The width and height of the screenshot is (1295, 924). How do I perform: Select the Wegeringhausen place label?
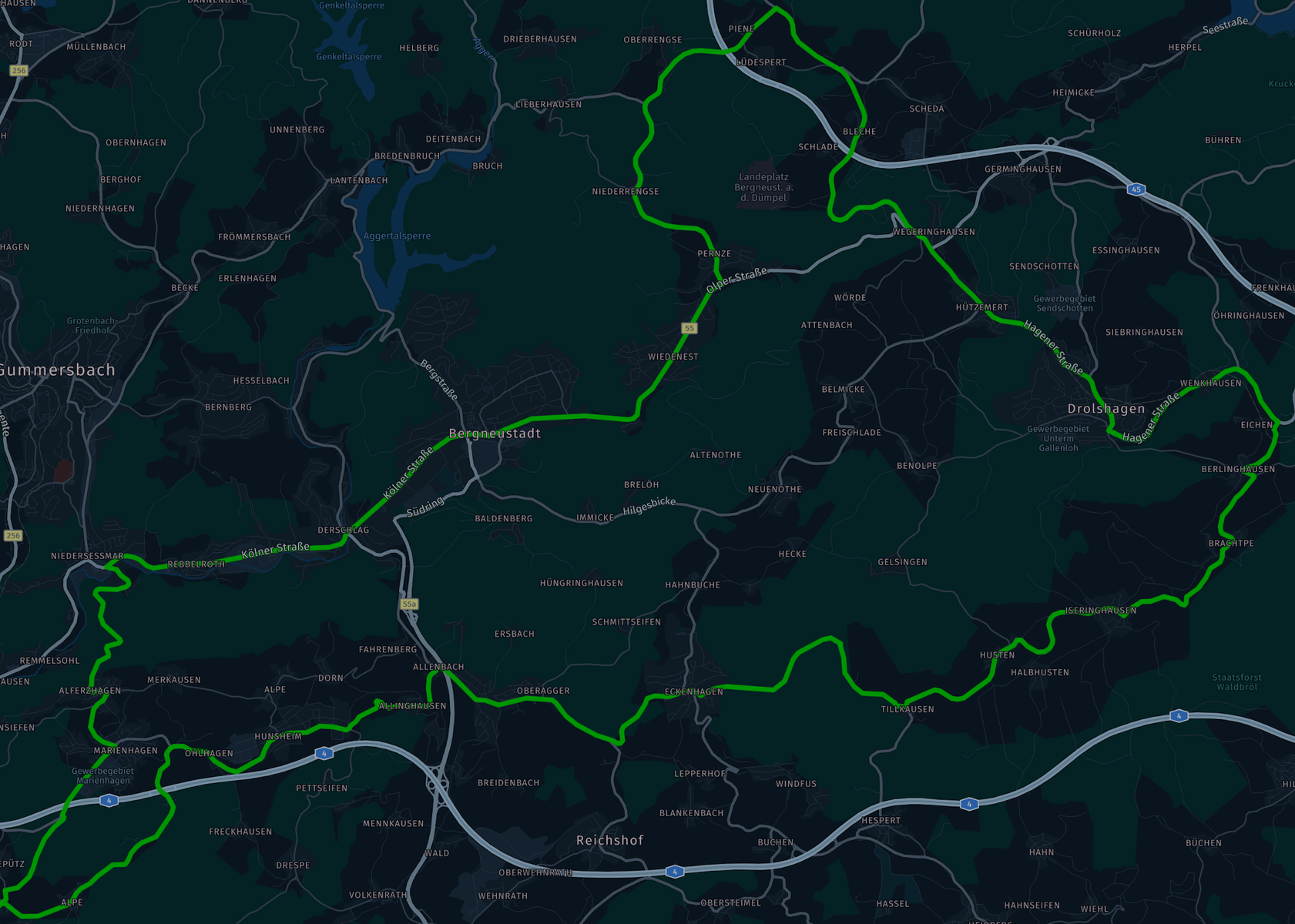tap(934, 232)
